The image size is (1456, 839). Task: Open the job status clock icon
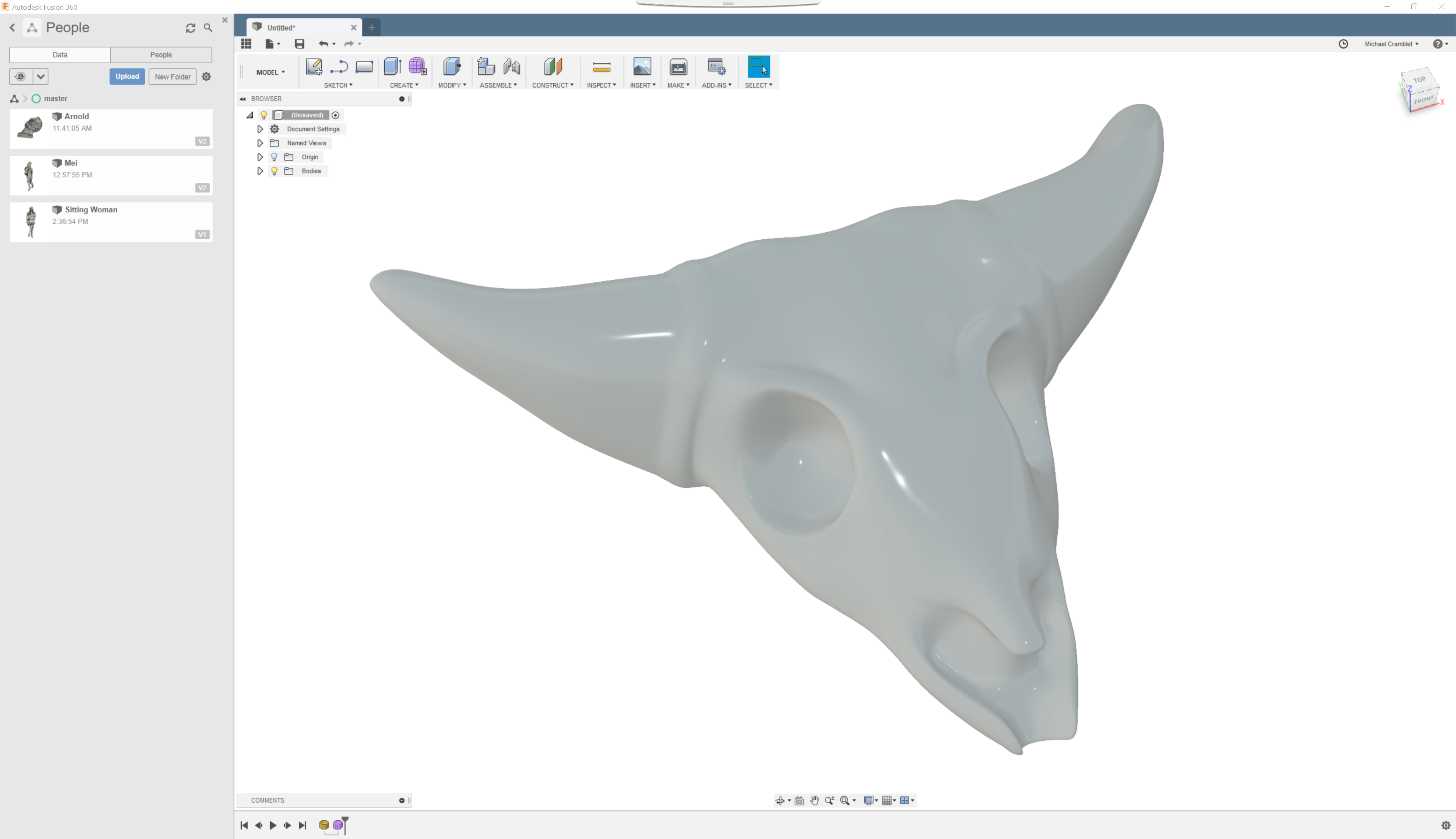point(1343,44)
